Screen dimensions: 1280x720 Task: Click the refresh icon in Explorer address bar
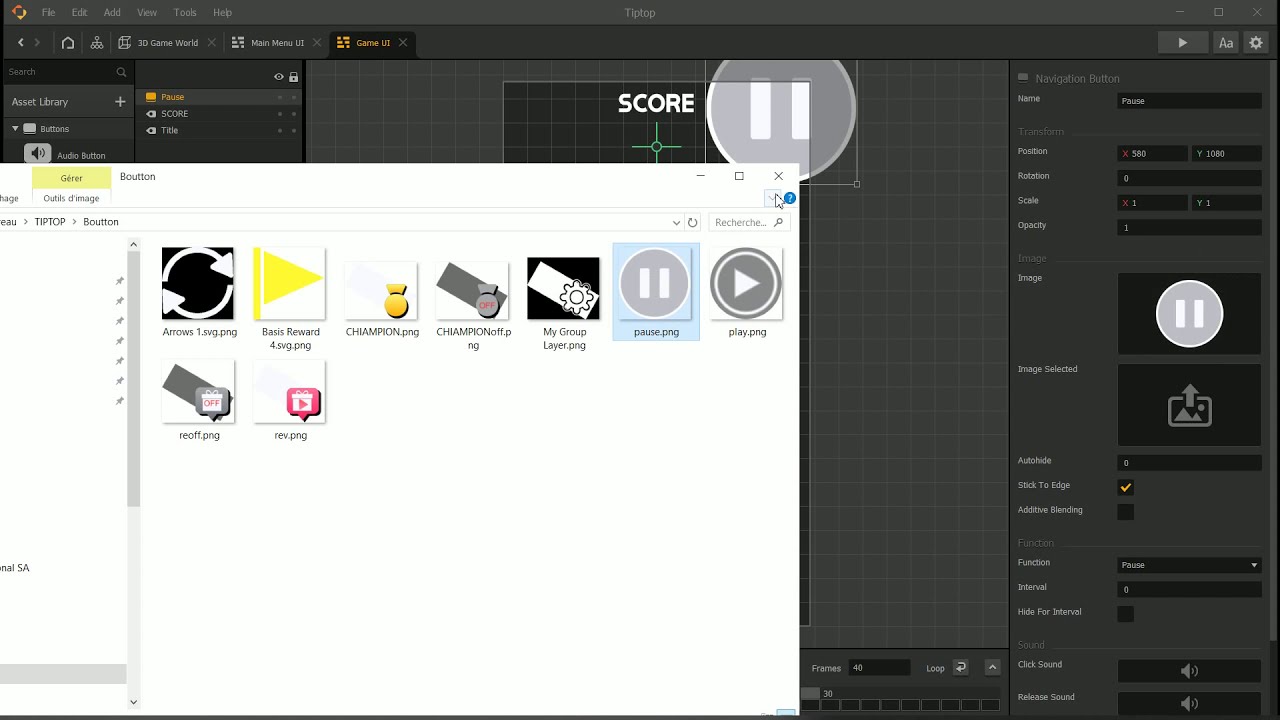click(692, 223)
